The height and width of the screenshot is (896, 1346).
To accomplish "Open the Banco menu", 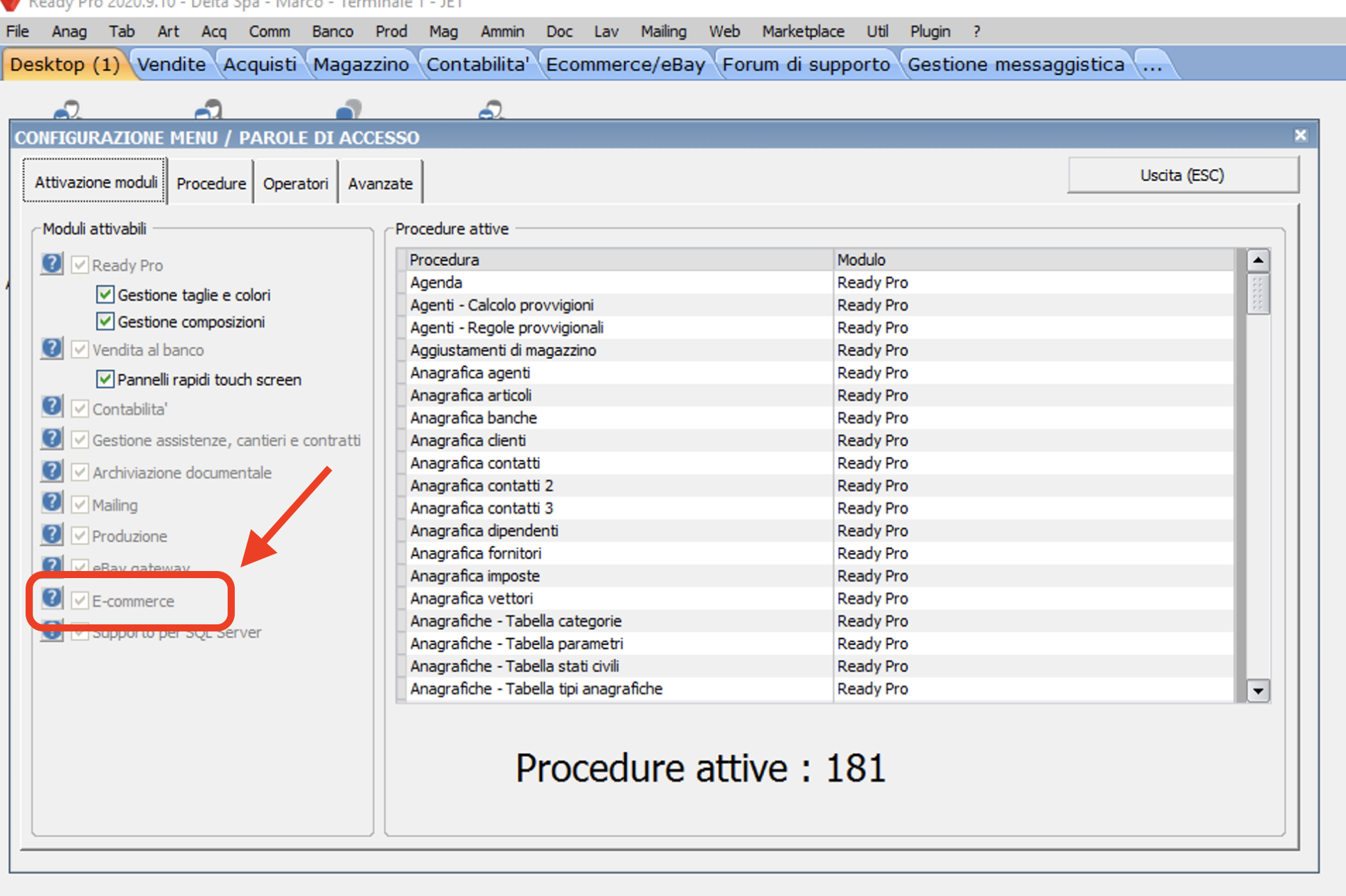I will [332, 31].
